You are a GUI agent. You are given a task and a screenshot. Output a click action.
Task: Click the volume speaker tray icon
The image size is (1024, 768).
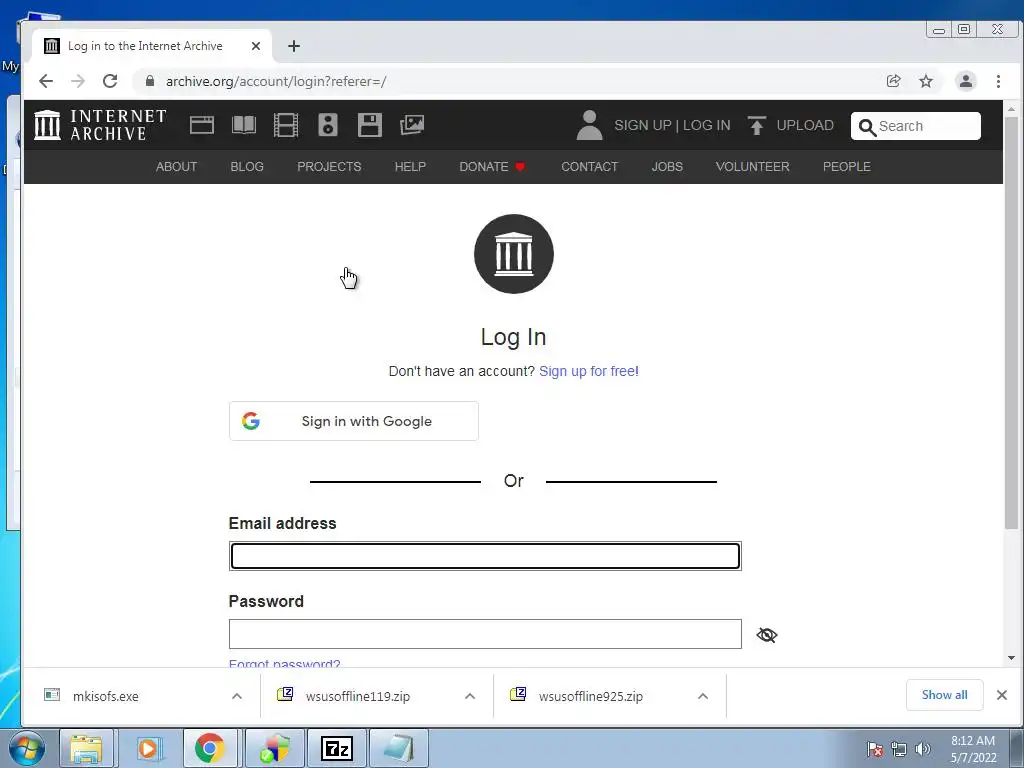point(923,749)
